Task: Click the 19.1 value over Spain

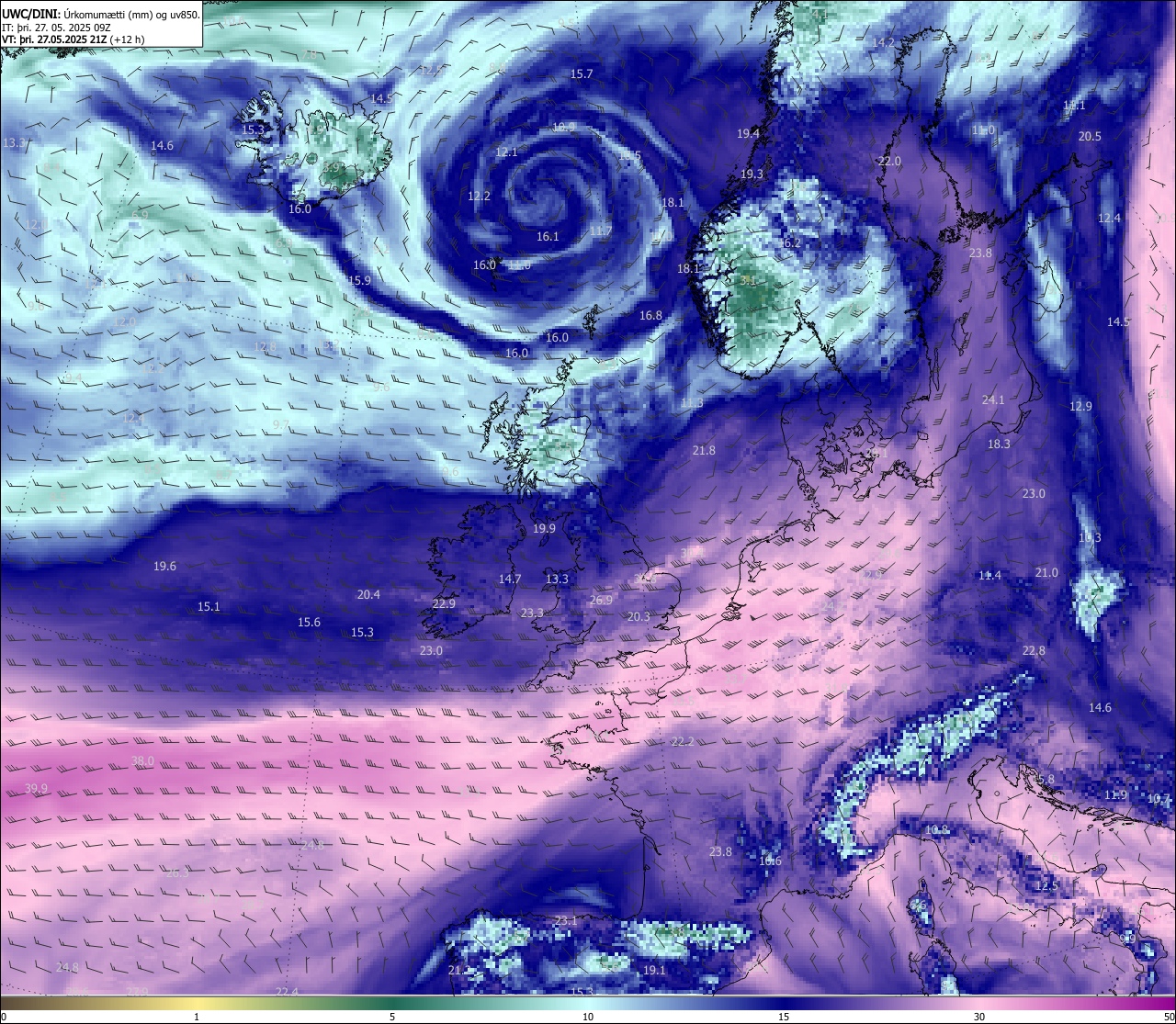Action: pos(654,970)
